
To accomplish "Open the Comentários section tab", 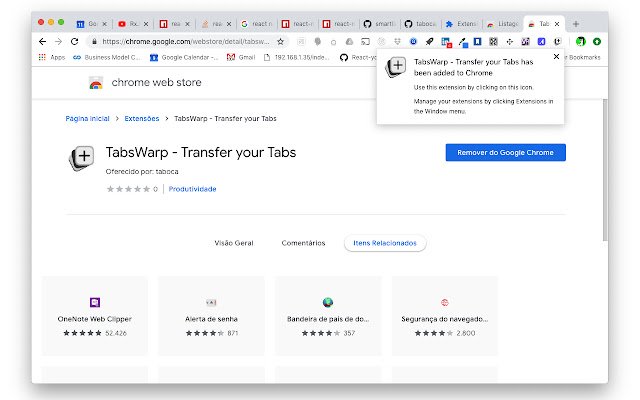I will (x=303, y=243).
